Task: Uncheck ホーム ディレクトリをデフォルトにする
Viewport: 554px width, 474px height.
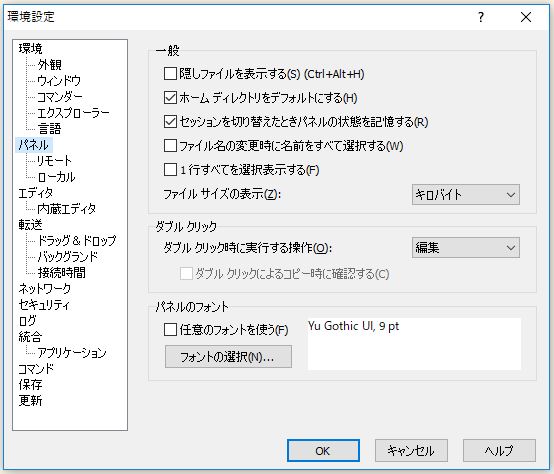Action: click(x=170, y=97)
